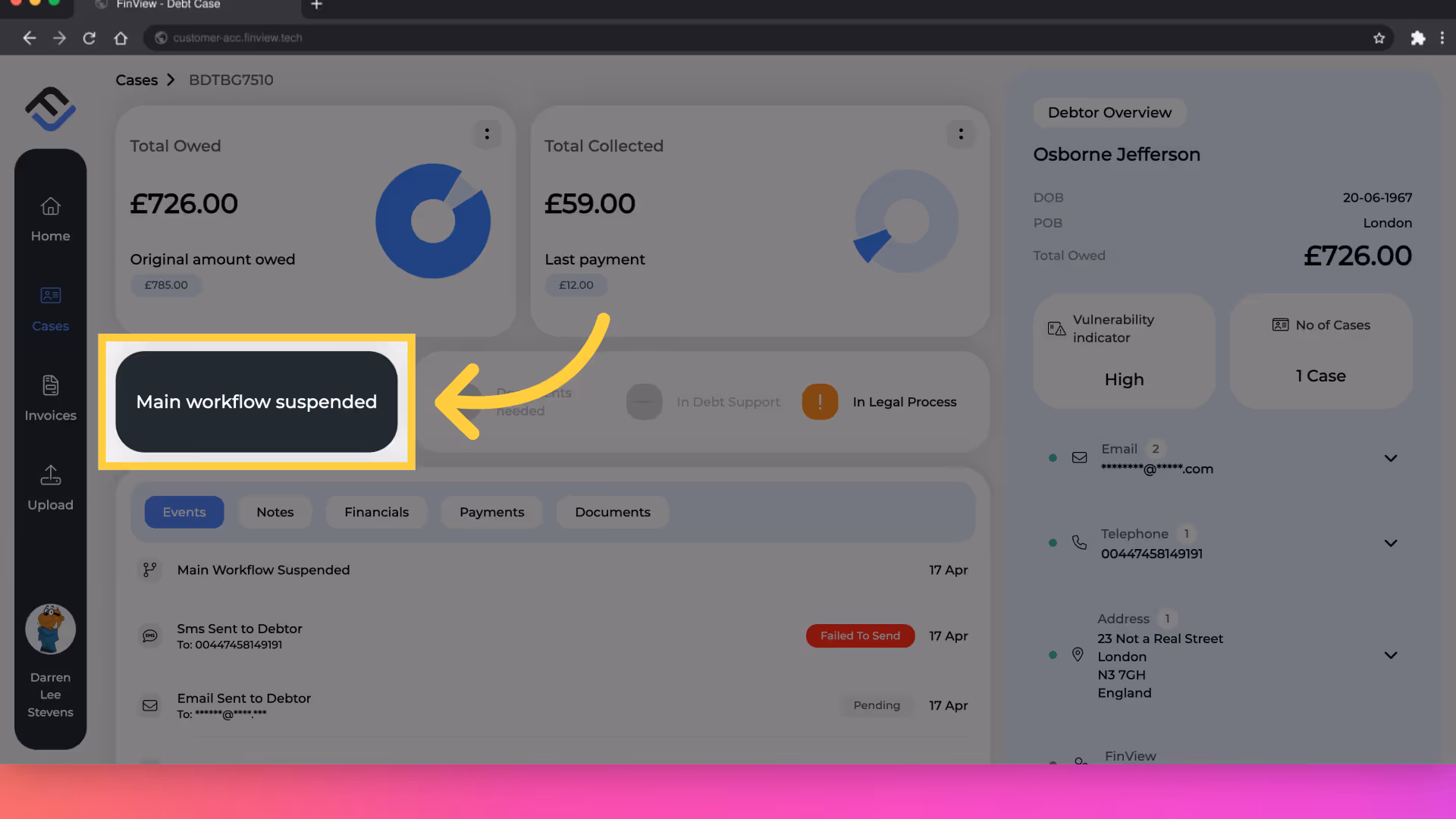Click Darren Lee Stevens profile avatar
Viewport: 1456px width, 819px height.
tap(50, 629)
